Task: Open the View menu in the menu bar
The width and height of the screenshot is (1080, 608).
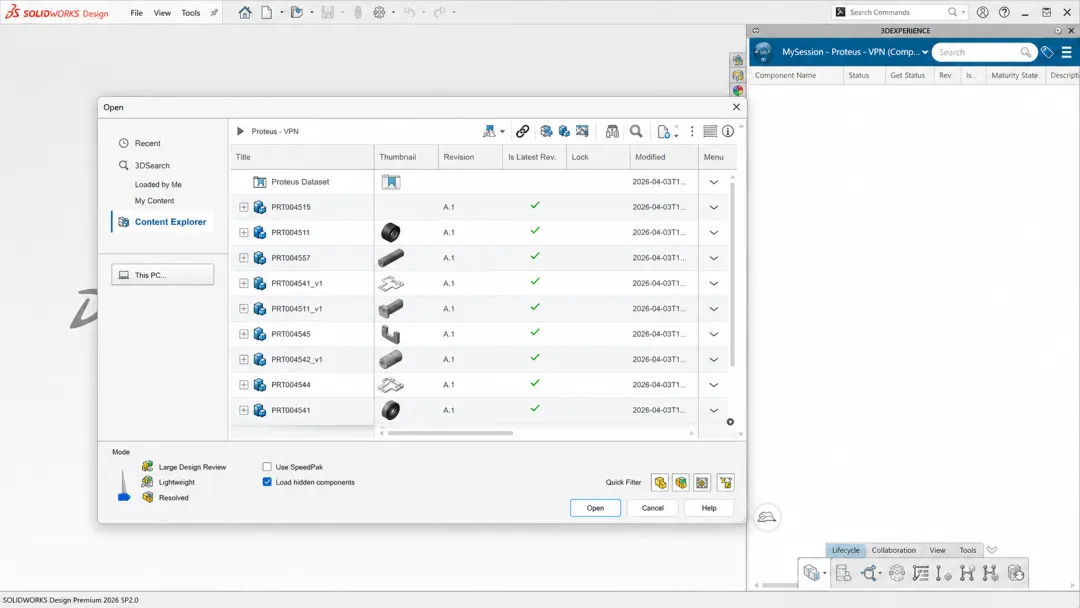Action: click(162, 12)
